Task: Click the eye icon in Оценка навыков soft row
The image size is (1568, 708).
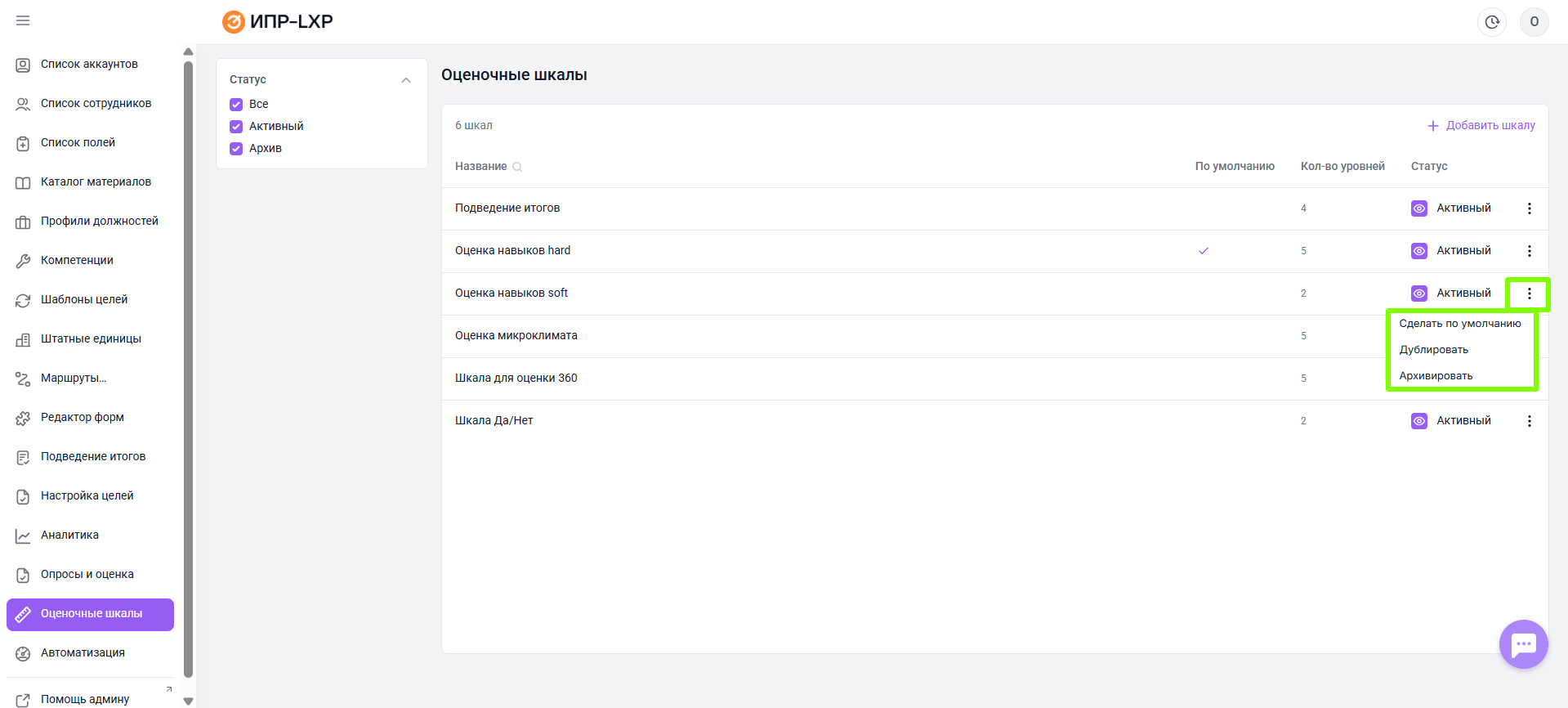Action: coord(1419,294)
